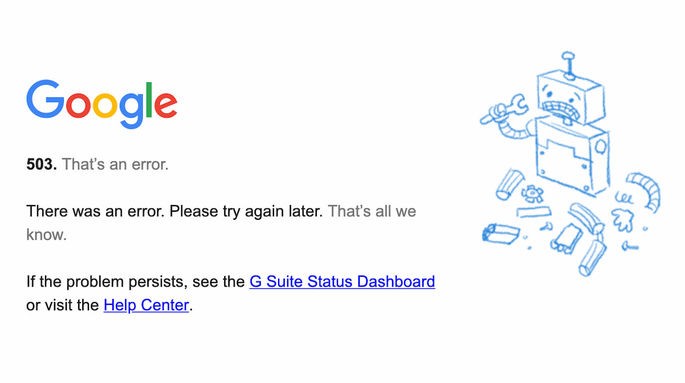Click the bold 503 error code

click(42, 164)
